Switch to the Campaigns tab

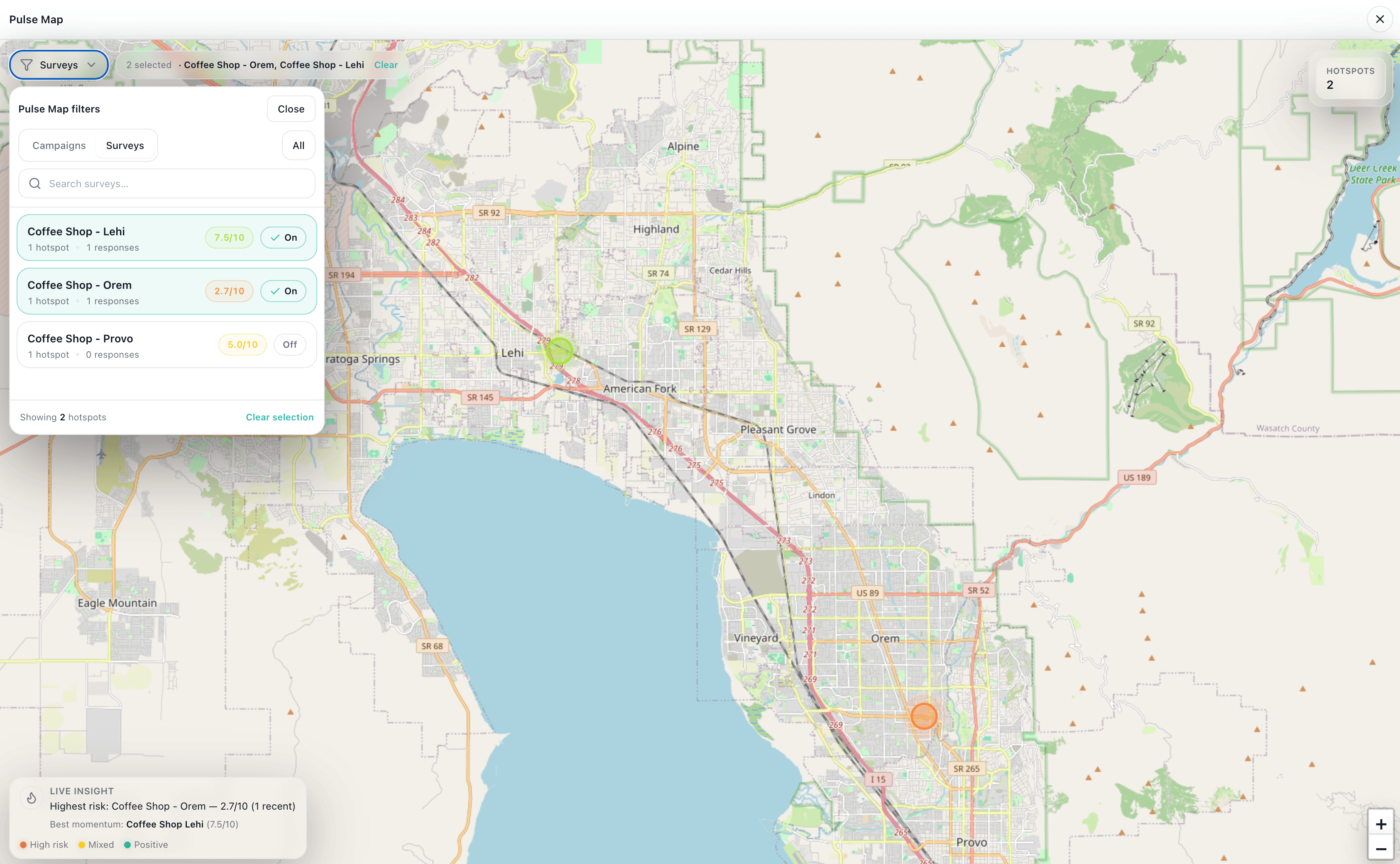tap(58, 145)
